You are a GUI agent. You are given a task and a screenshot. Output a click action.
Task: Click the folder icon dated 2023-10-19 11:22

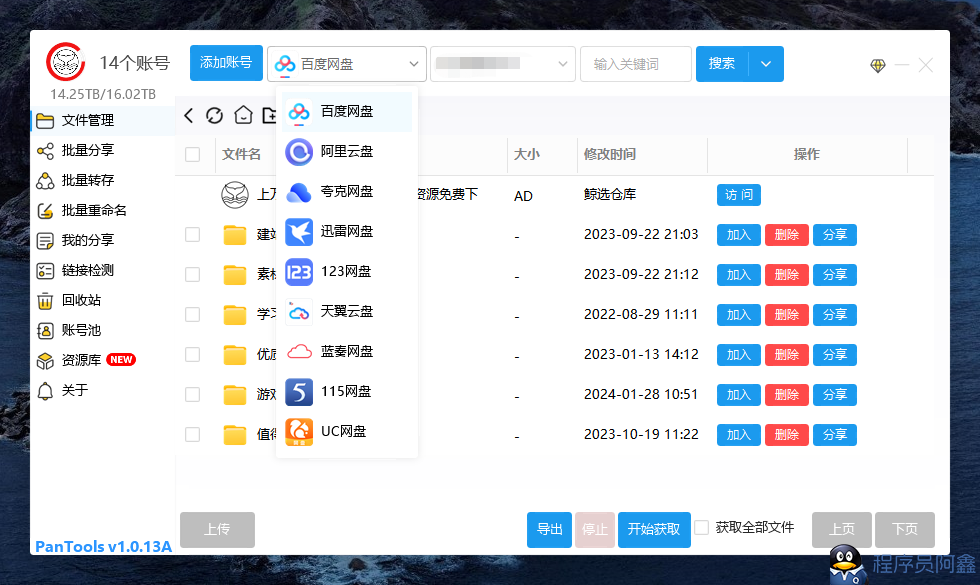tap(235, 435)
